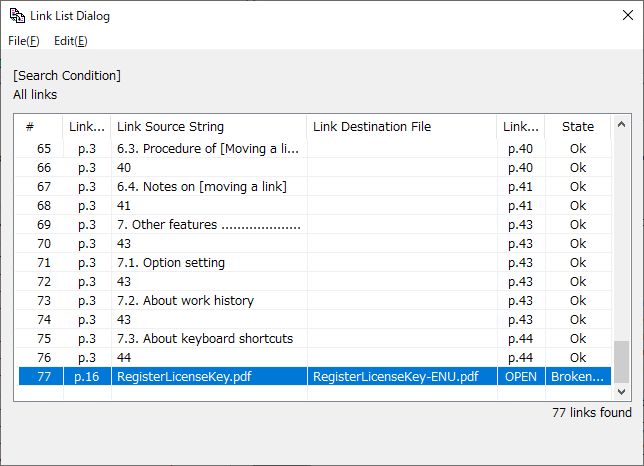This screenshot has height=466, width=644.
Task: Sort by Link Source String column header
Action: (209, 126)
